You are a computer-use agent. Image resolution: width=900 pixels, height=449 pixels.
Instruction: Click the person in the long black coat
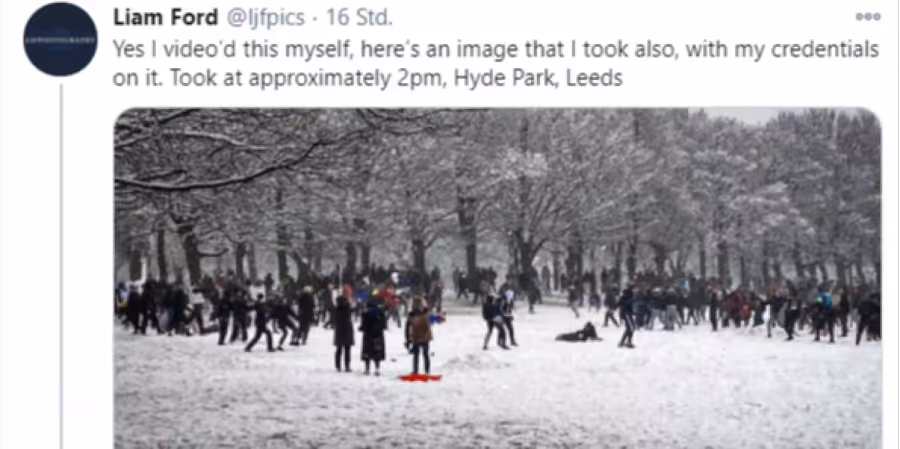(373, 339)
